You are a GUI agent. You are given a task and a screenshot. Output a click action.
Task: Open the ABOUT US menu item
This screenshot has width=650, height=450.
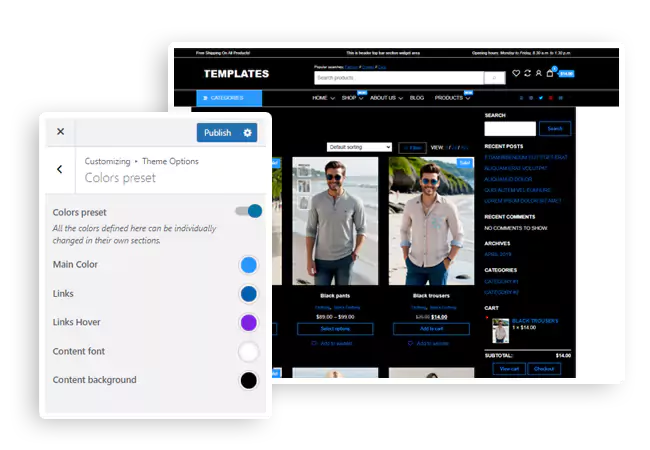pyautogui.click(x=383, y=98)
